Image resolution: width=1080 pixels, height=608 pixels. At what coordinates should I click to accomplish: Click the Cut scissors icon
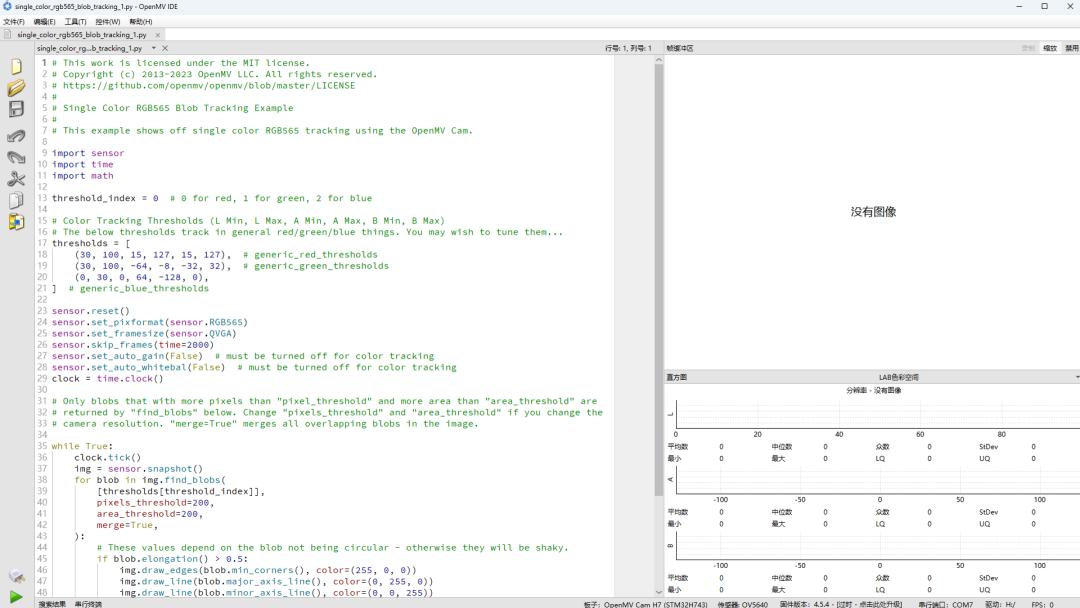pyautogui.click(x=16, y=179)
